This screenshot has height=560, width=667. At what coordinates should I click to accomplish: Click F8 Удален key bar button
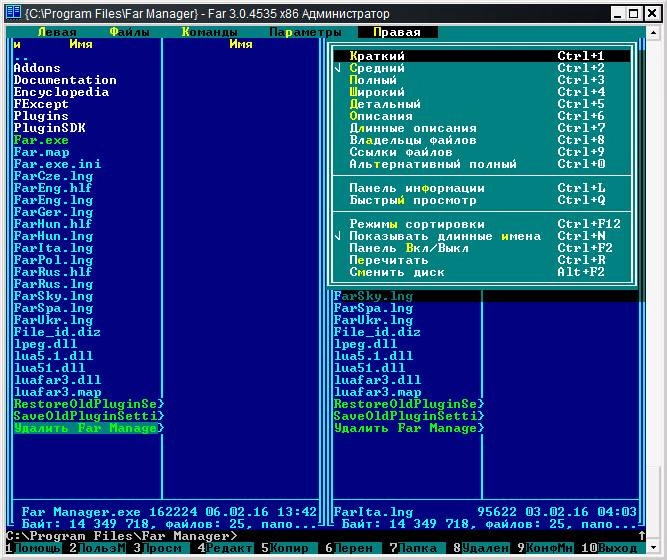pyautogui.click(x=481, y=548)
